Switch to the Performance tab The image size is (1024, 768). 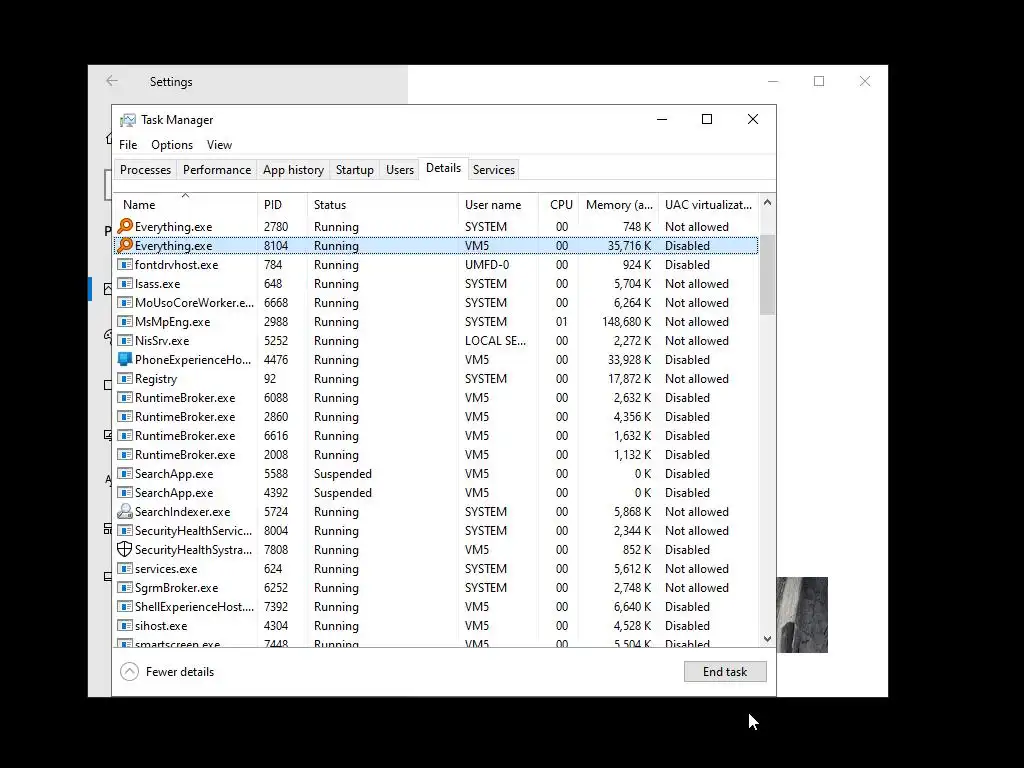coord(217,170)
